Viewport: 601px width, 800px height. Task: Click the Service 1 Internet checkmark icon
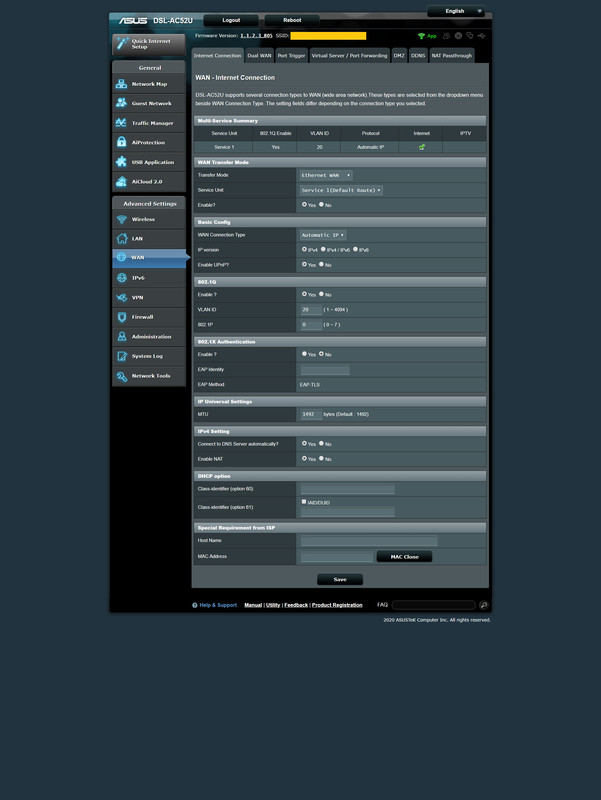(x=422, y=147)
